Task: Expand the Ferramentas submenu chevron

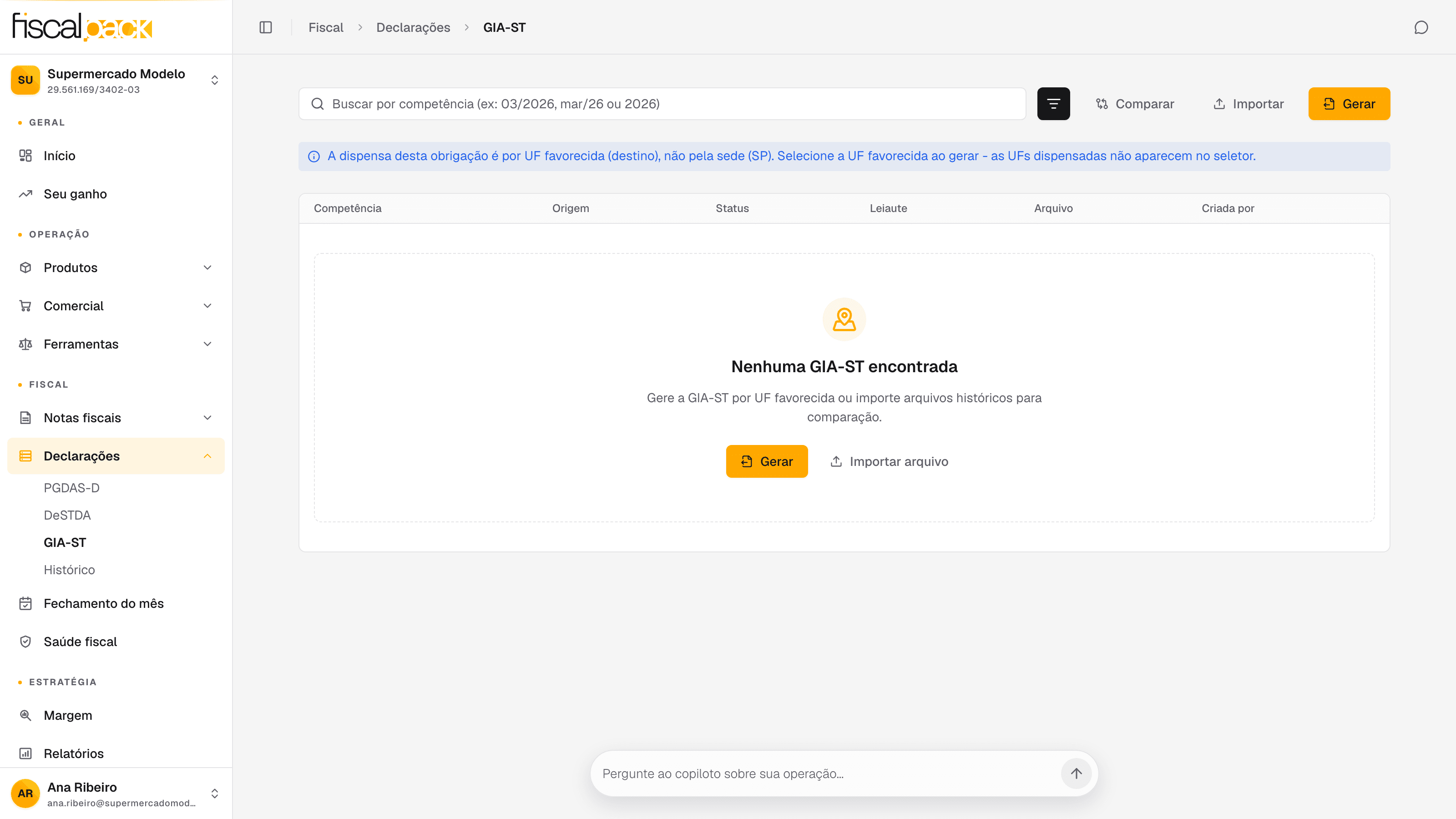Action: click(207, 344)
